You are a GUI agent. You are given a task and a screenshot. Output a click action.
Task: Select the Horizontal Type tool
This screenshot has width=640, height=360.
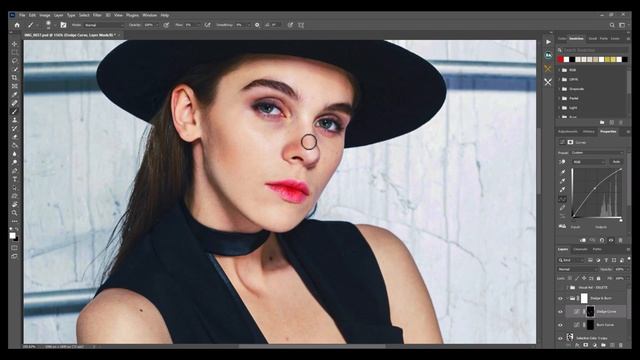pos(15,179)
